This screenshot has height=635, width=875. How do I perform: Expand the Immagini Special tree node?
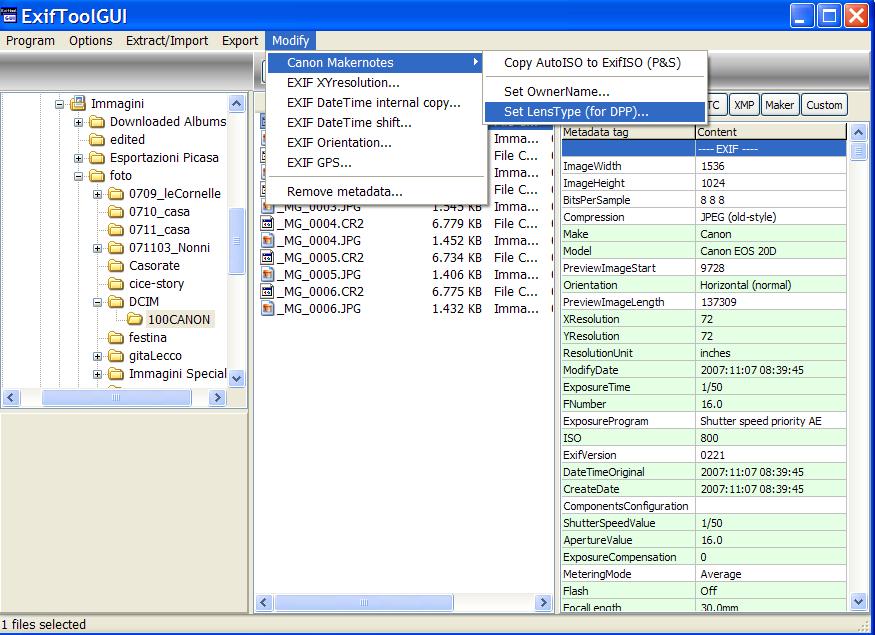point(97,373)
